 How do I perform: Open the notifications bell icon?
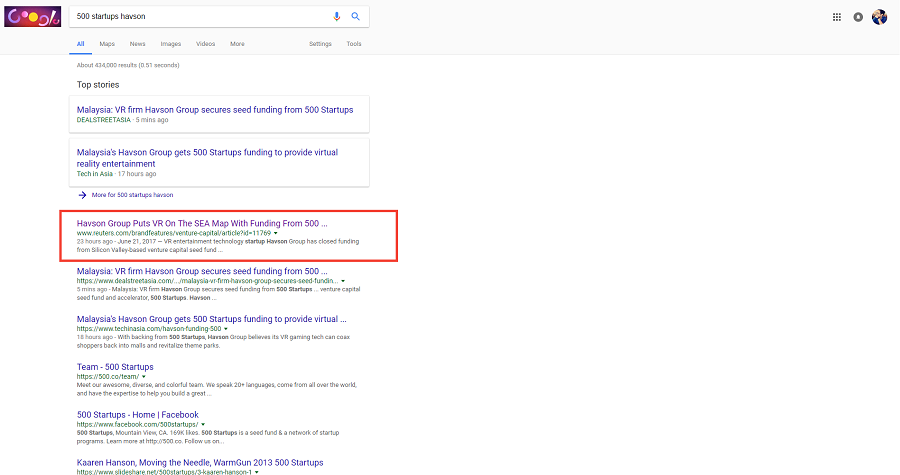pos(858,17)
